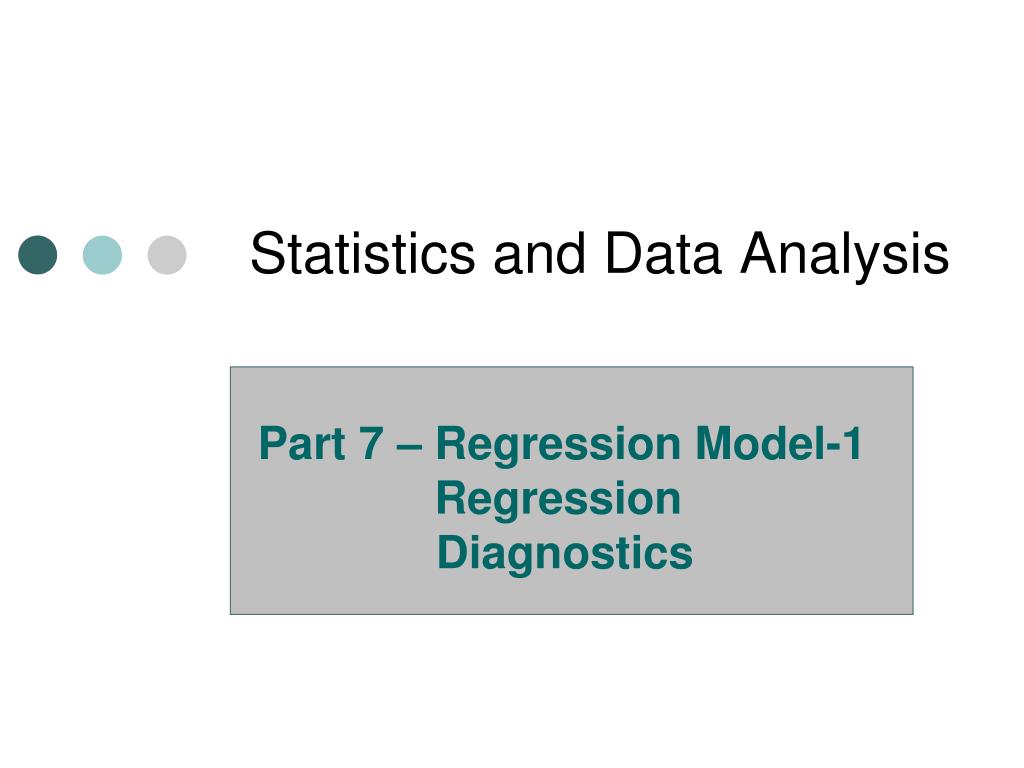Click the standalone 'Regression' second line
The image size is (1024, 768).
(x=558, y=501)
